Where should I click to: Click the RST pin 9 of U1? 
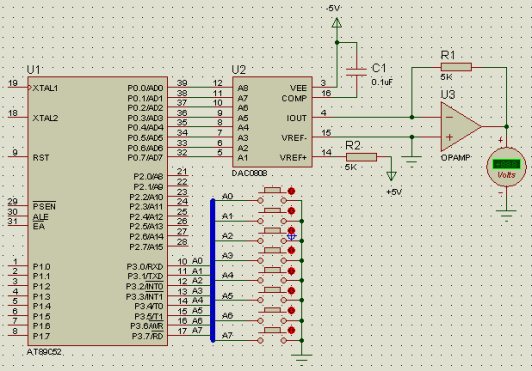point(19,156)
